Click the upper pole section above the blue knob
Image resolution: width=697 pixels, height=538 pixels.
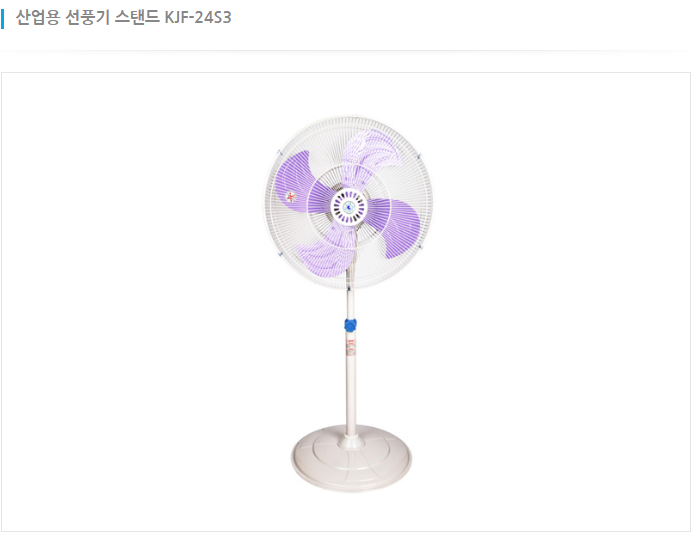(350, 302)
